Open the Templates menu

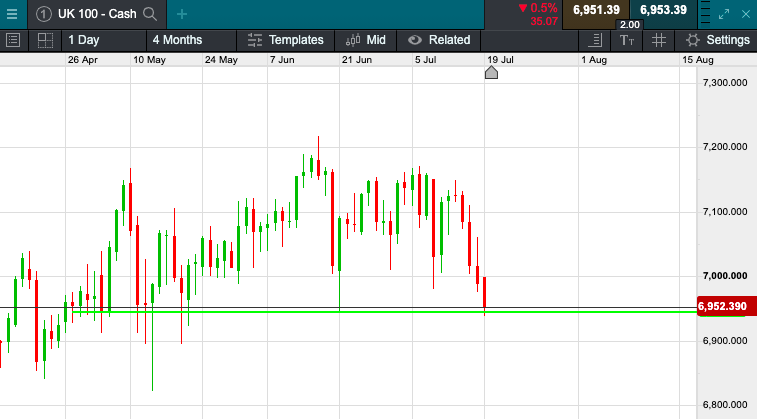[286, 40]
